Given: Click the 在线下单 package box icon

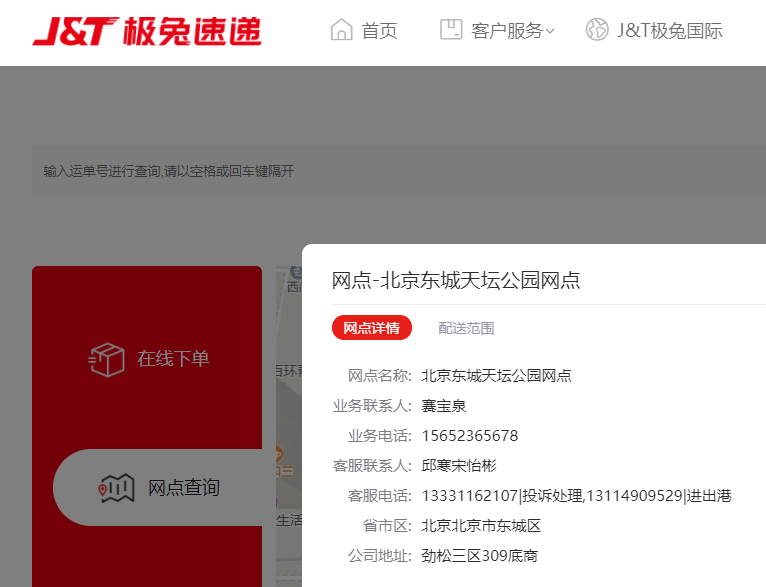Looking at the screenshot, I should tap(106, 359).
